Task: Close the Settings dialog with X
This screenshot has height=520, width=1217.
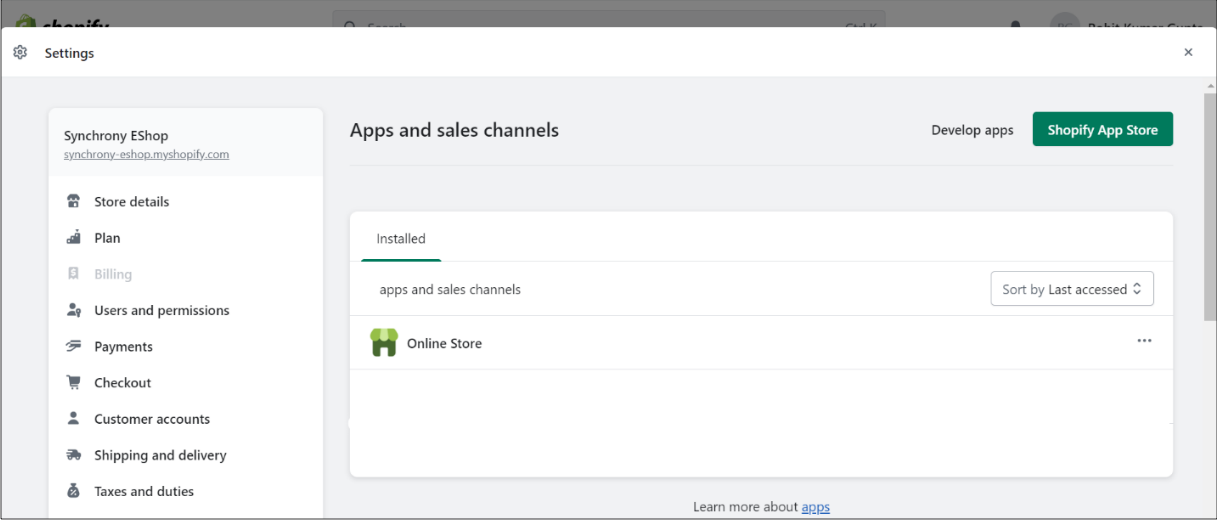Action: [x=1188, y=52]
